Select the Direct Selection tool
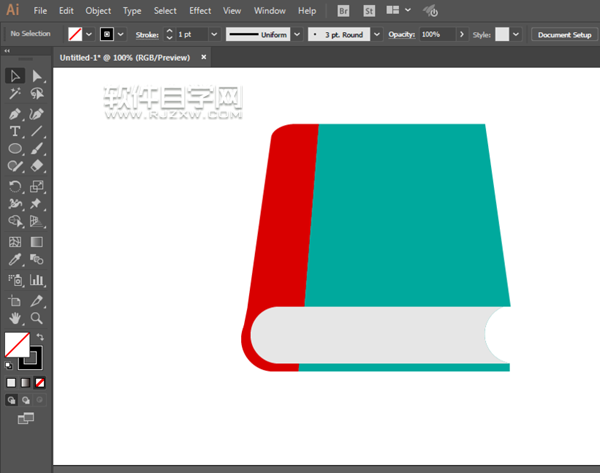Viewport: 600px width, 473px height. (x=37, y=76)
